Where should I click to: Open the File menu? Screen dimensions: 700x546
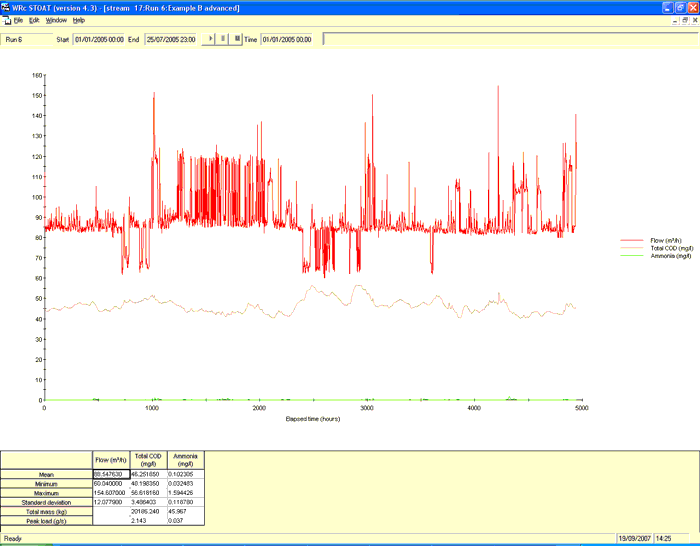pos(18,21)
